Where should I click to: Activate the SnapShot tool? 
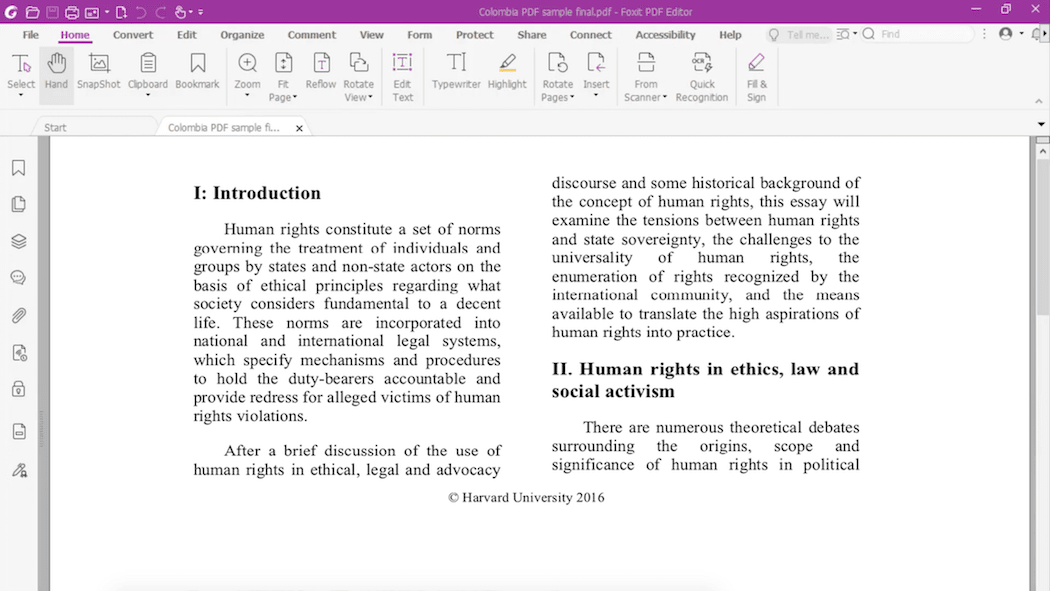pos(99,72)
